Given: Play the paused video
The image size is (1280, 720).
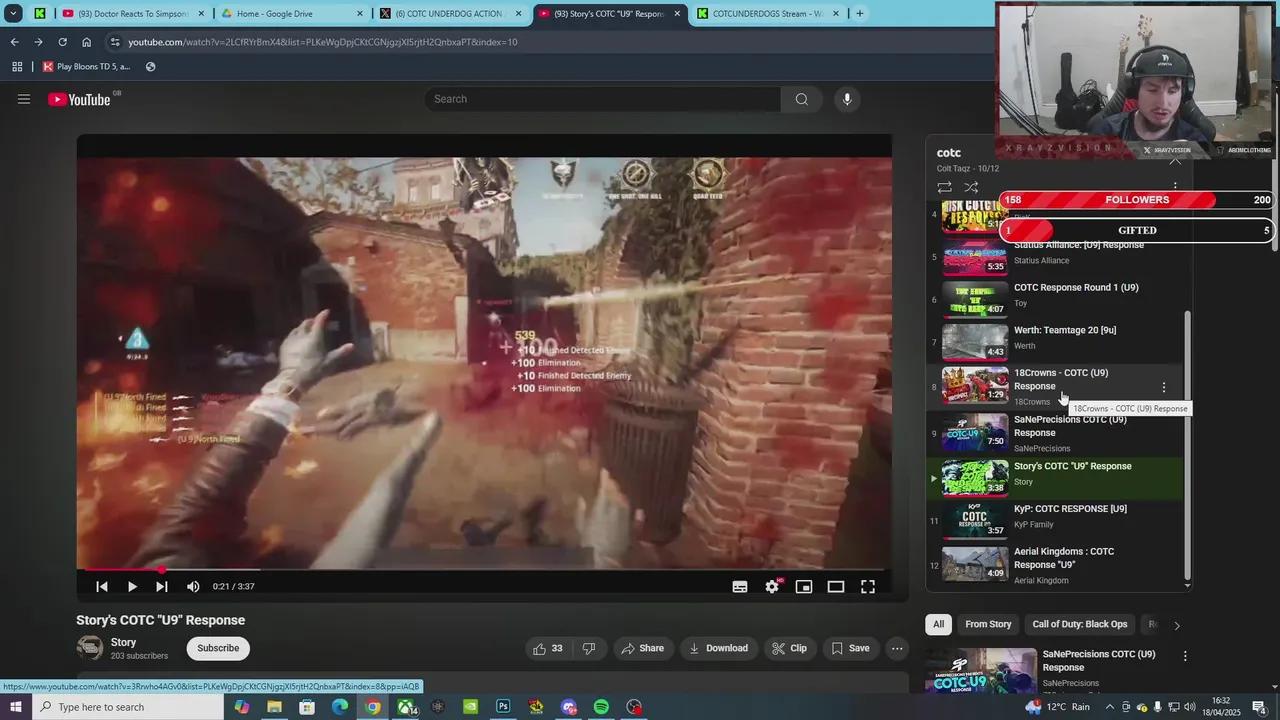Looking at the screenshot, I should [x=132, y=587].
